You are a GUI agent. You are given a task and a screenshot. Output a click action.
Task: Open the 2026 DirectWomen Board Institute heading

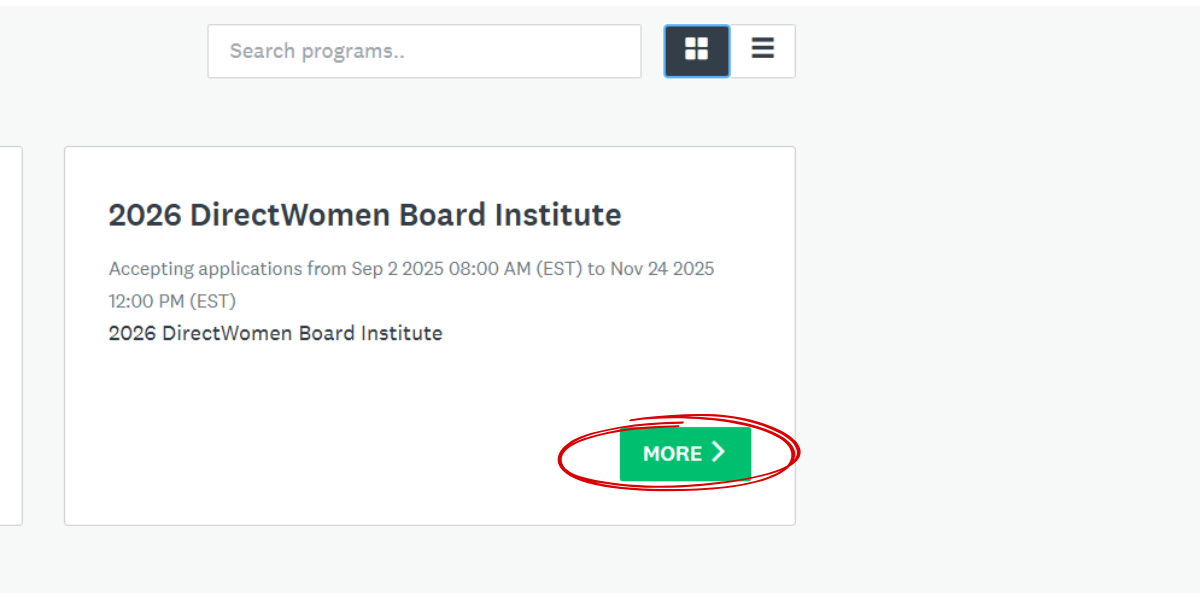pyautogui.click(x=364, y=215)
